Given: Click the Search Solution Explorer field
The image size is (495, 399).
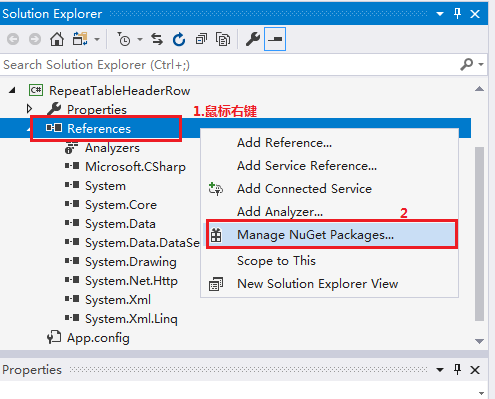Looking at the screenshot, I should (230, 65).
